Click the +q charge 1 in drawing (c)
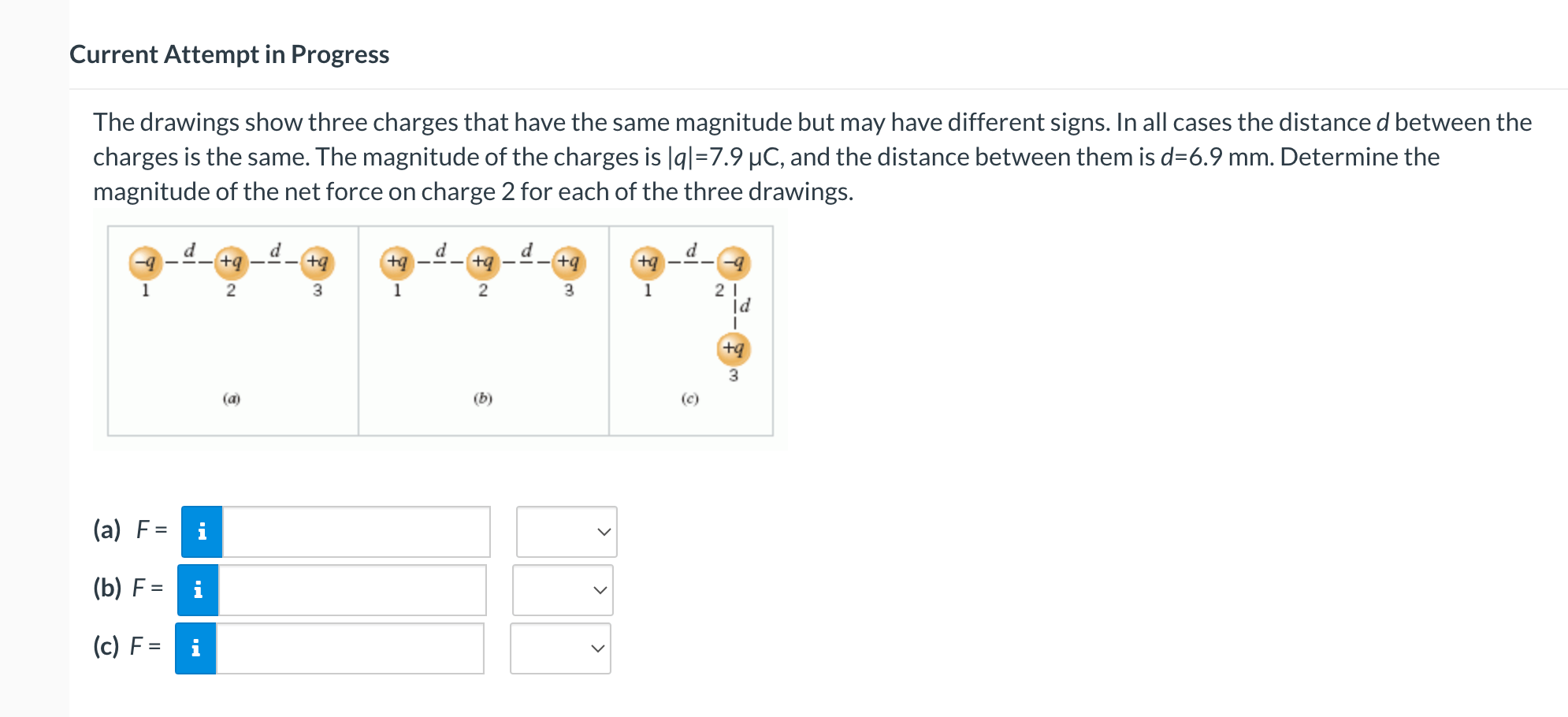This screenshot has width=1568, height=717. tap(648, 262)
